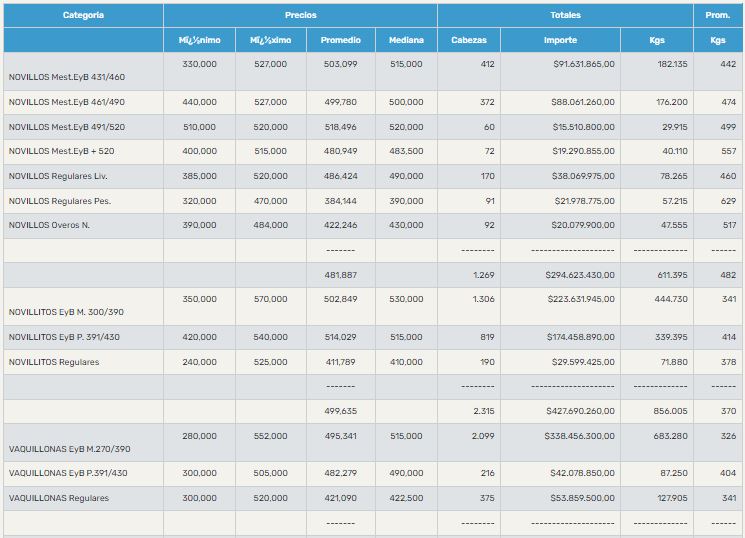This screenshot has height=538, width=745.
Task: Select the Importe column header
Action: (560, 41)
